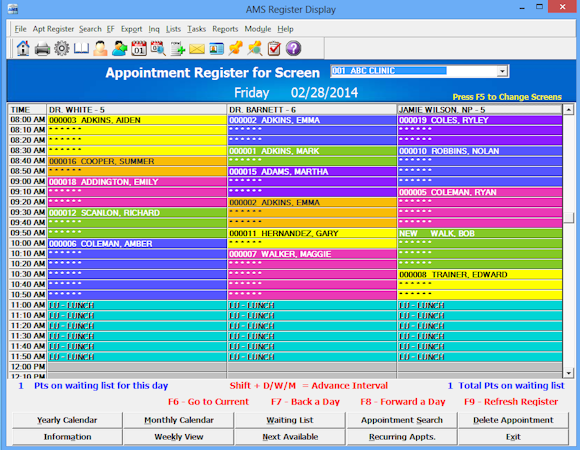Open the Waiting List button
The height and width of the screenshot is (450, 580).
click(x=290, y=420)
